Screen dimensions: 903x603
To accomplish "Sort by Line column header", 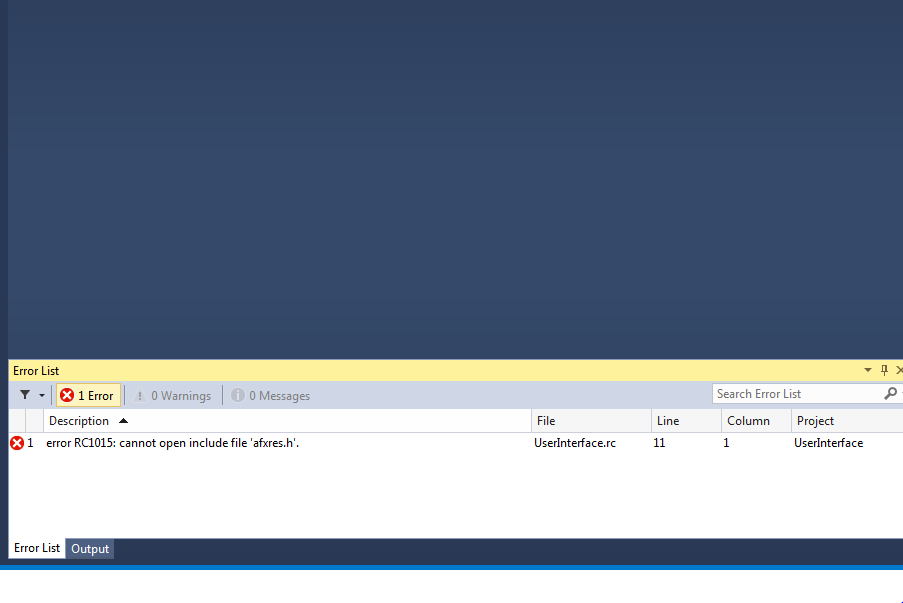I will [x=686, y=421].
